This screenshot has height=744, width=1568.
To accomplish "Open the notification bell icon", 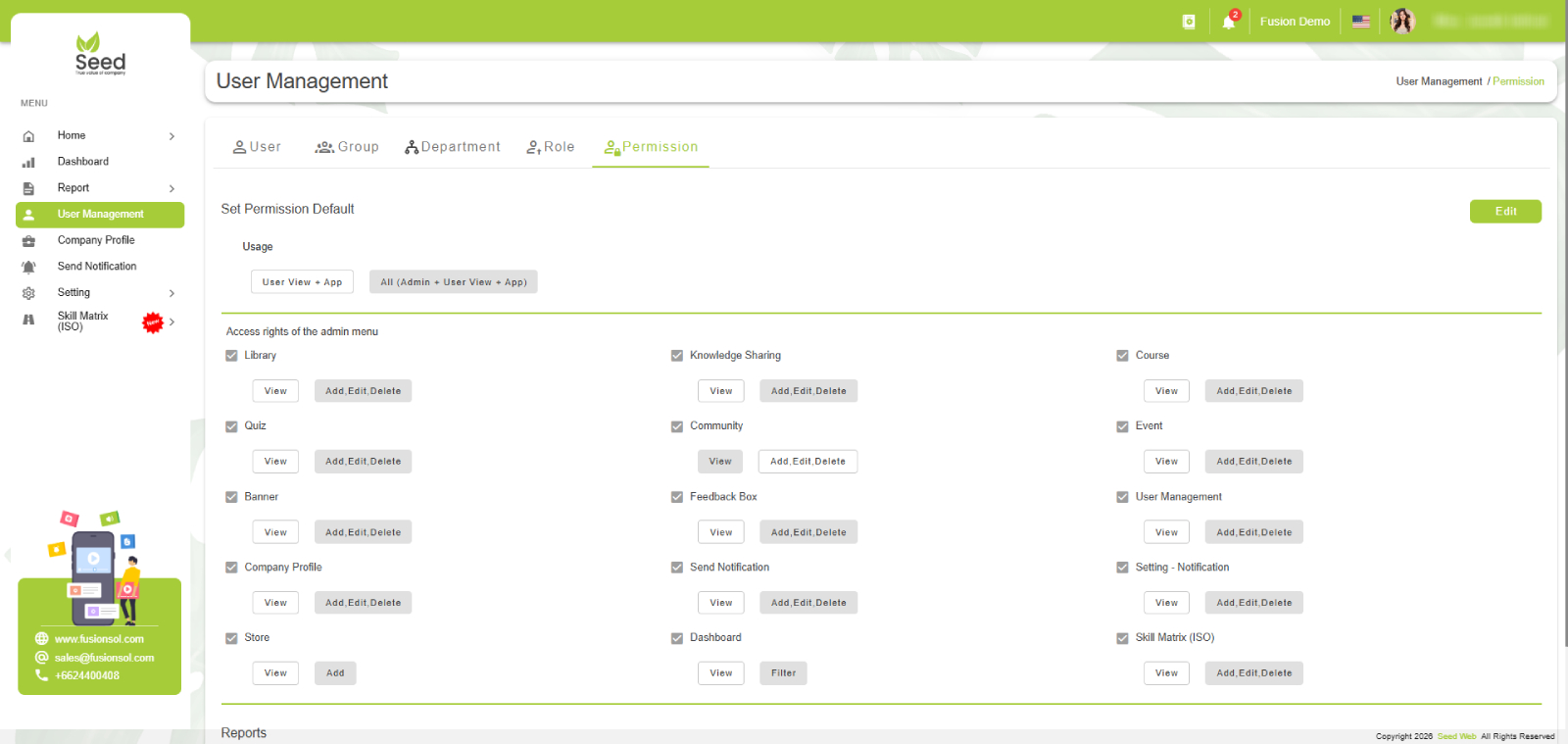I will (1229, 22).
